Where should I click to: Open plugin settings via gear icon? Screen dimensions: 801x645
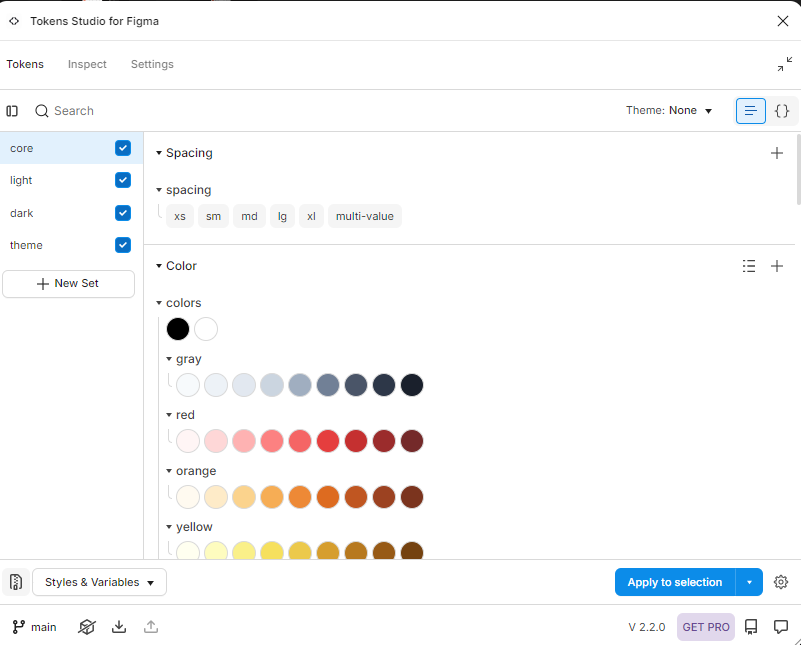pyautogui.click(x=781, y=582)
